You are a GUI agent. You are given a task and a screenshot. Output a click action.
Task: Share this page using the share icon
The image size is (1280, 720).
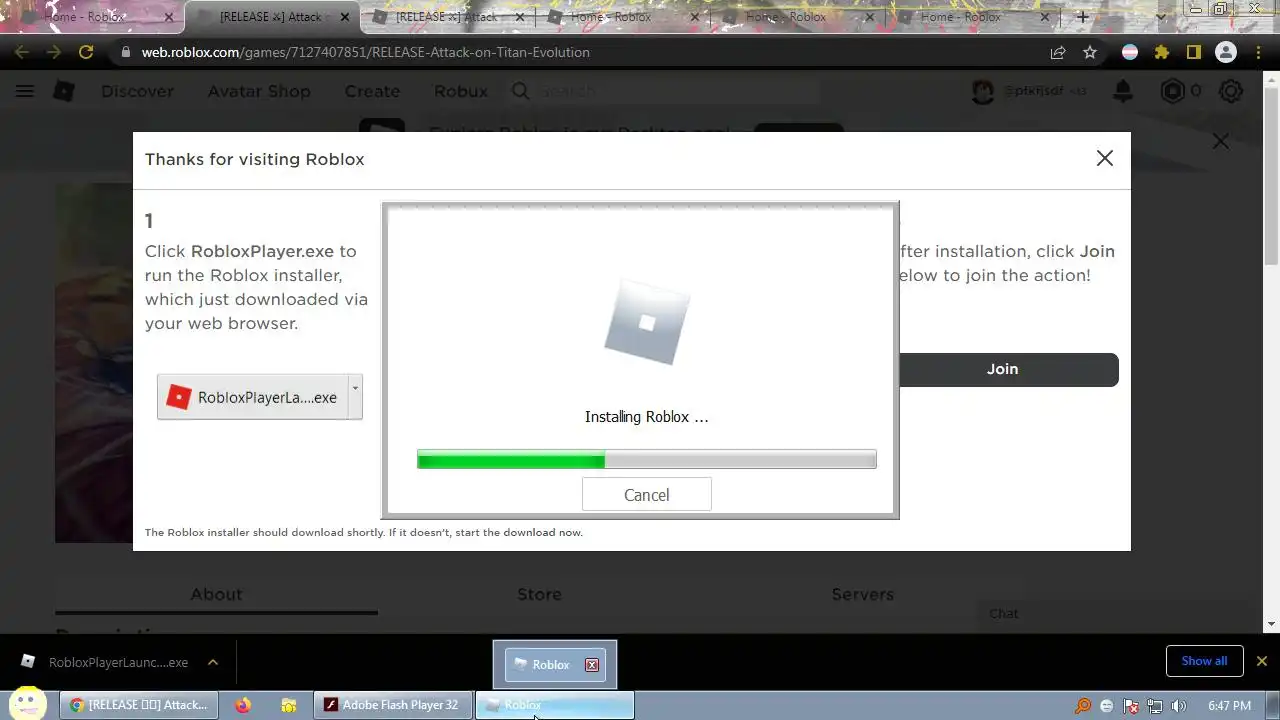[1058, 52]
